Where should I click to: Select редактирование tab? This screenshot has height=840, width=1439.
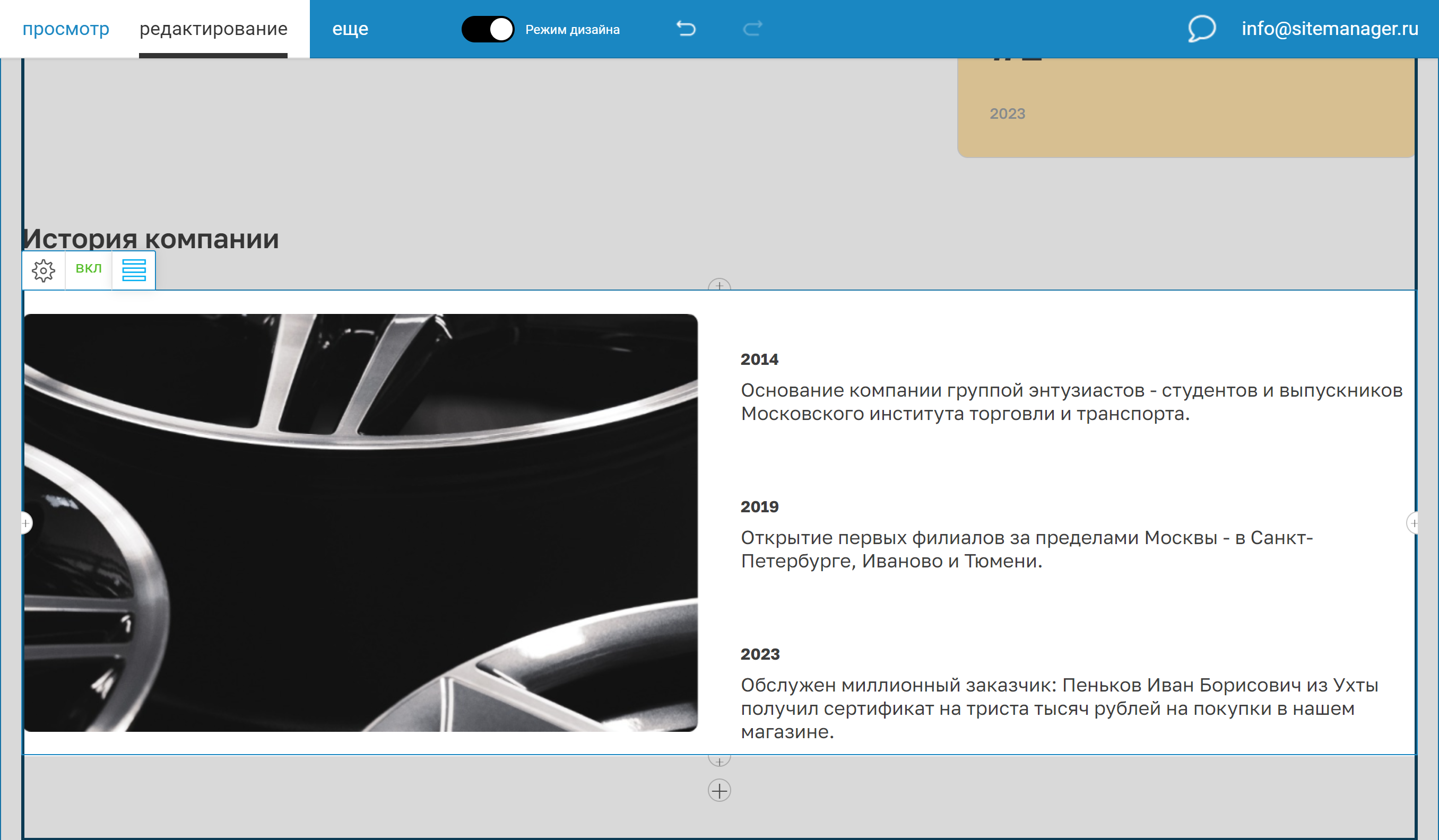[213, 29]
